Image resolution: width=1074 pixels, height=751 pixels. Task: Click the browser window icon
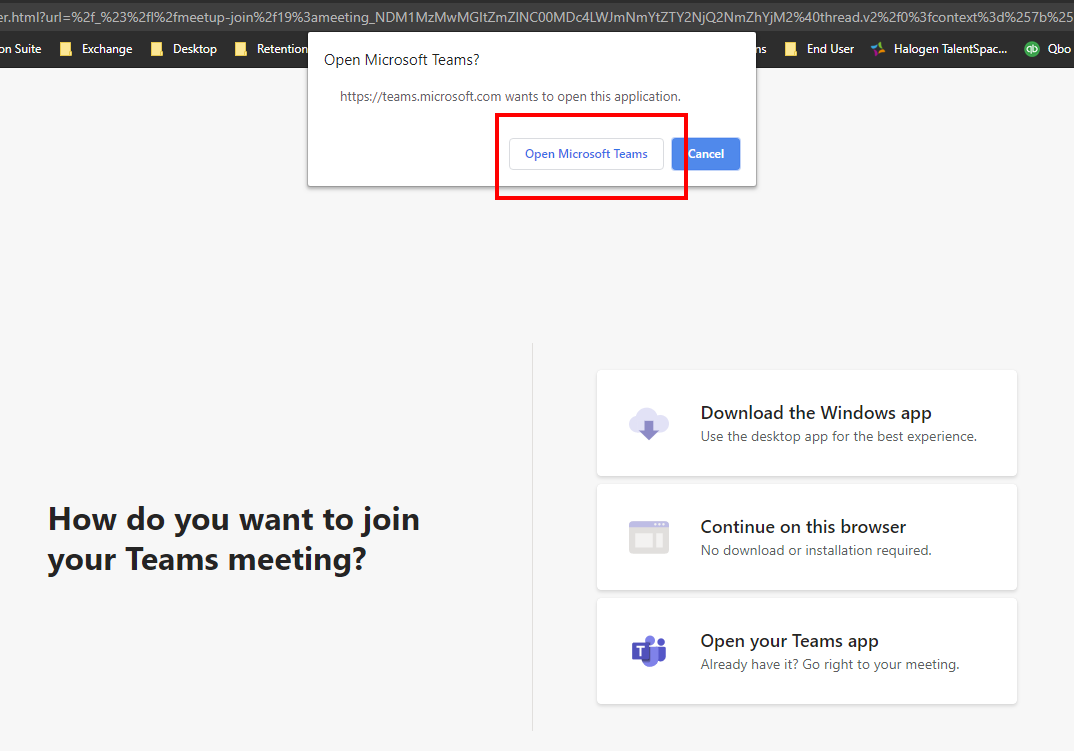[x=649, y=537]
